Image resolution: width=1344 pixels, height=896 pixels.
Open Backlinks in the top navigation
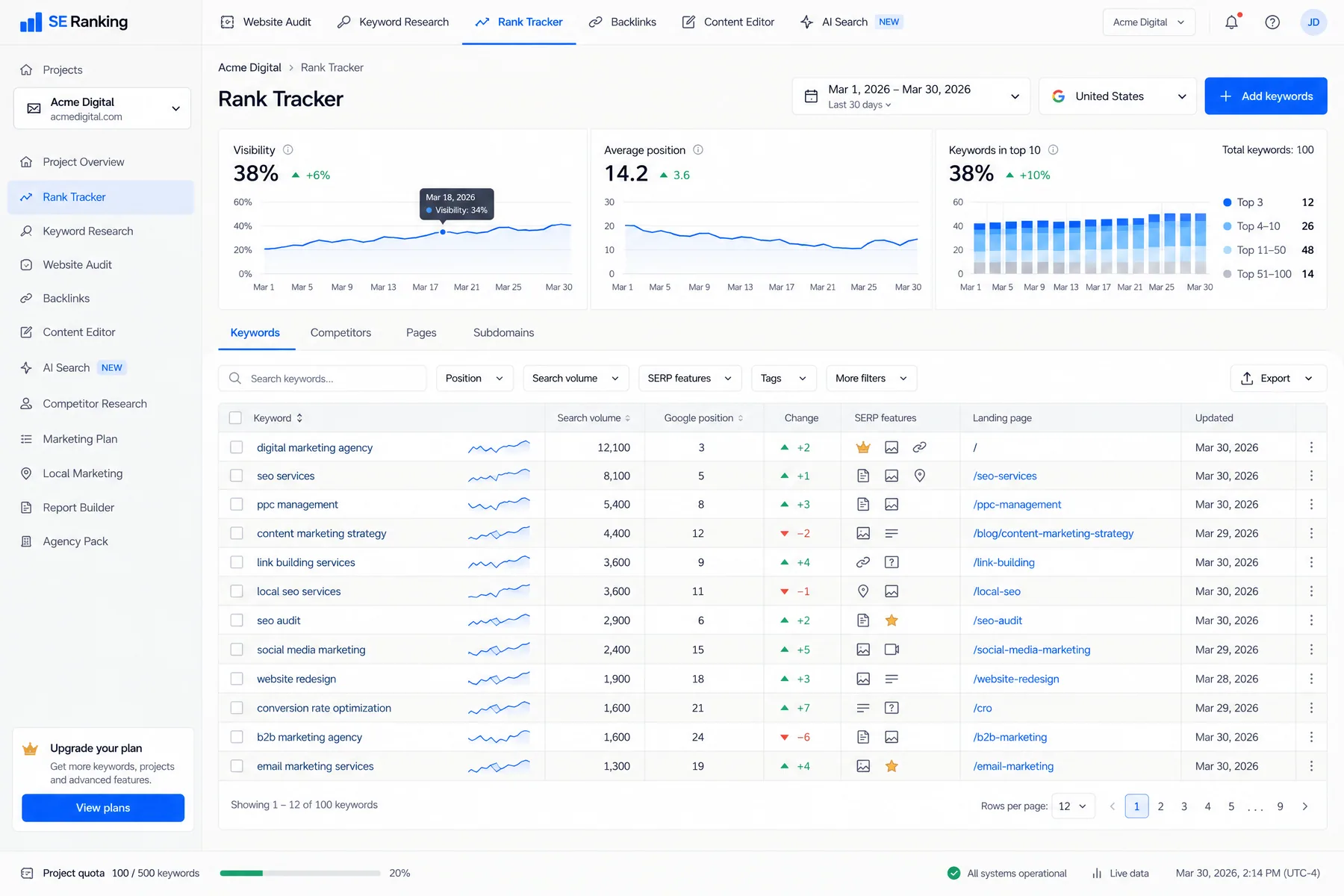(x=623, y=22)
